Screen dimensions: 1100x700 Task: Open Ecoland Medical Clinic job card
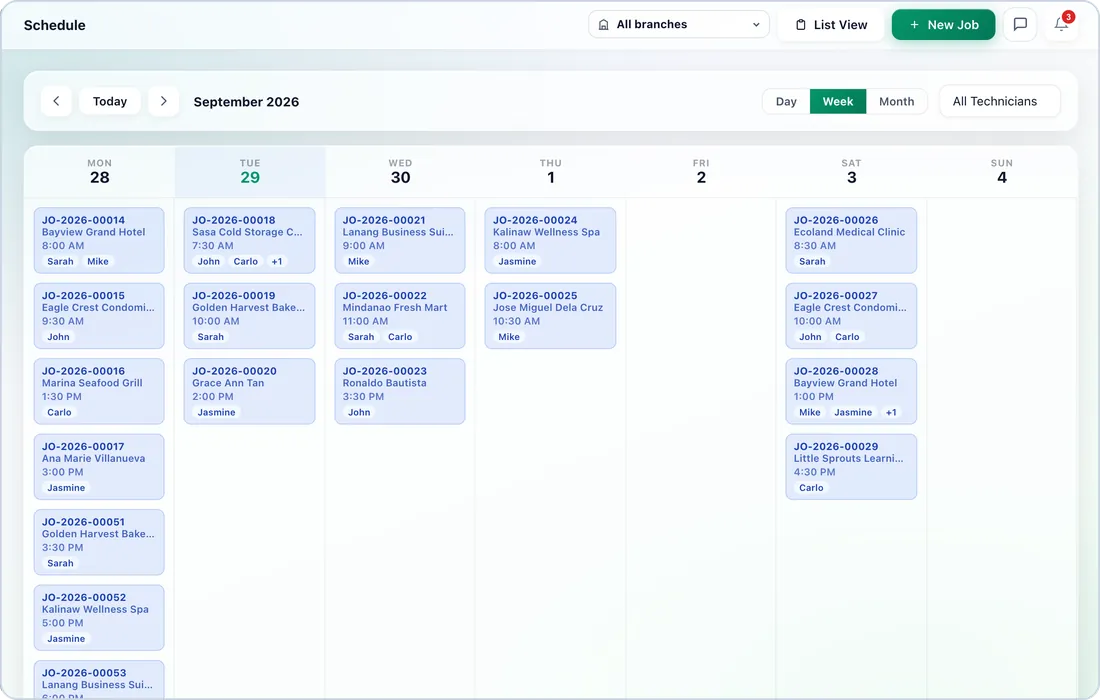[851, 240]
